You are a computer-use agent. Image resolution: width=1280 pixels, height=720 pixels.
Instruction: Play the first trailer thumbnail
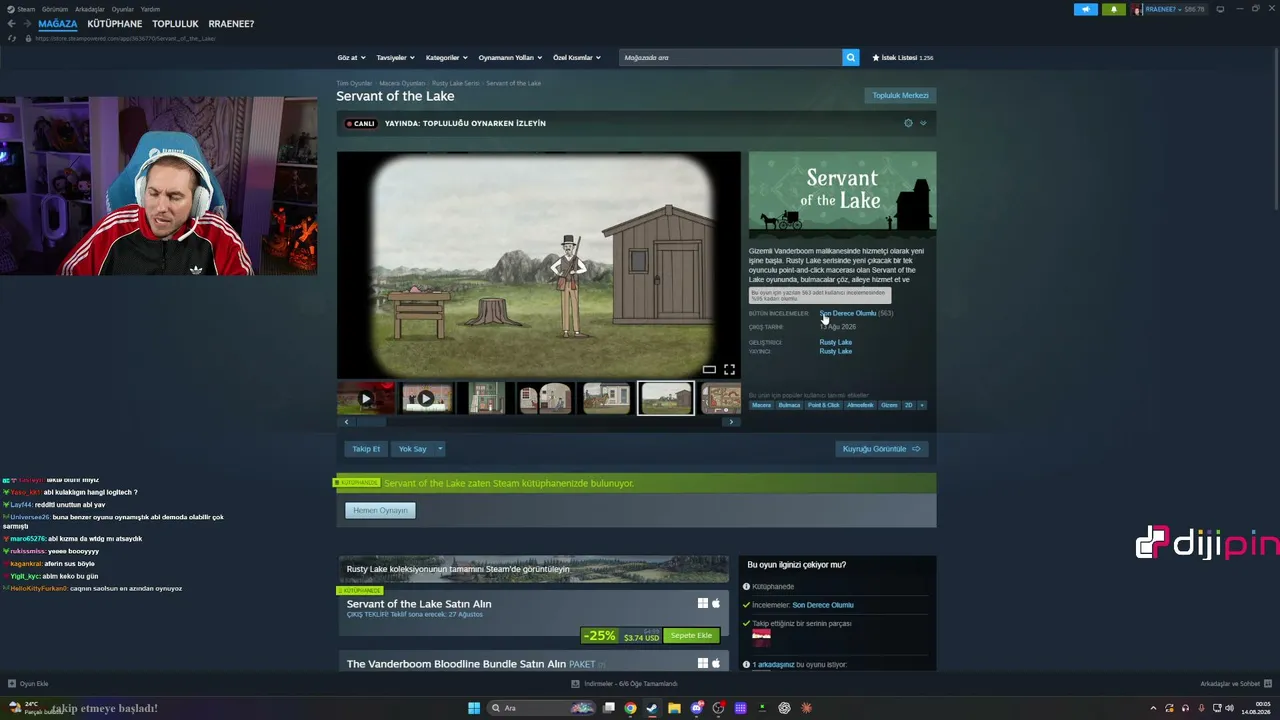click(366, 399)
